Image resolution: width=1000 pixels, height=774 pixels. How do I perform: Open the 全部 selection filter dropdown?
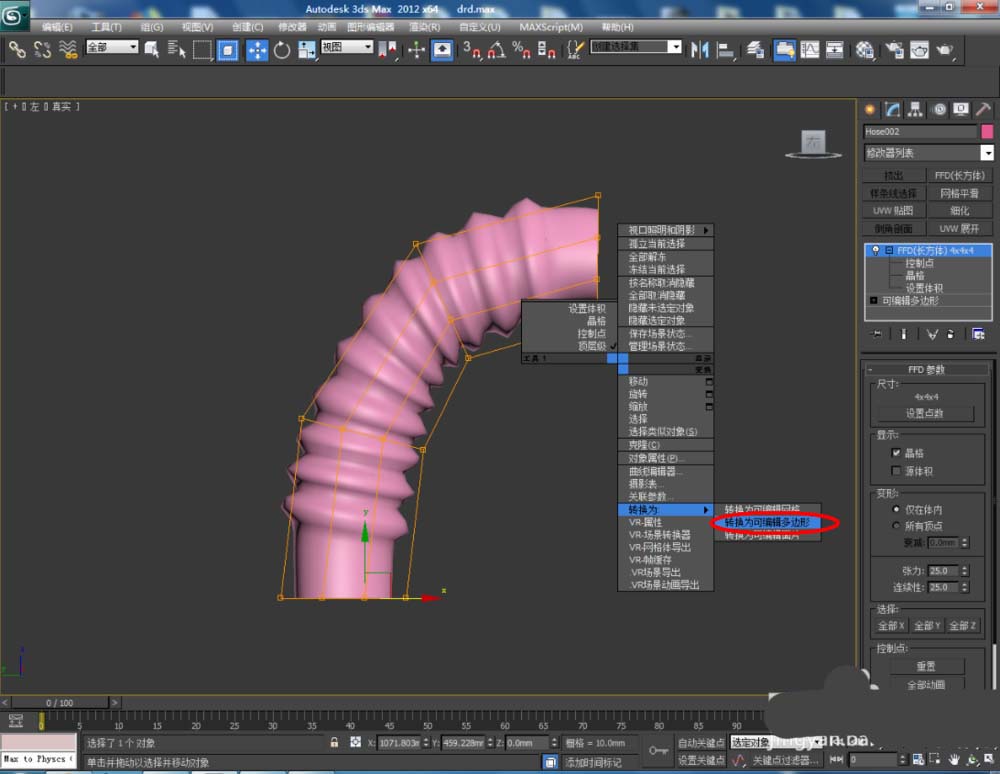(112, 47)
